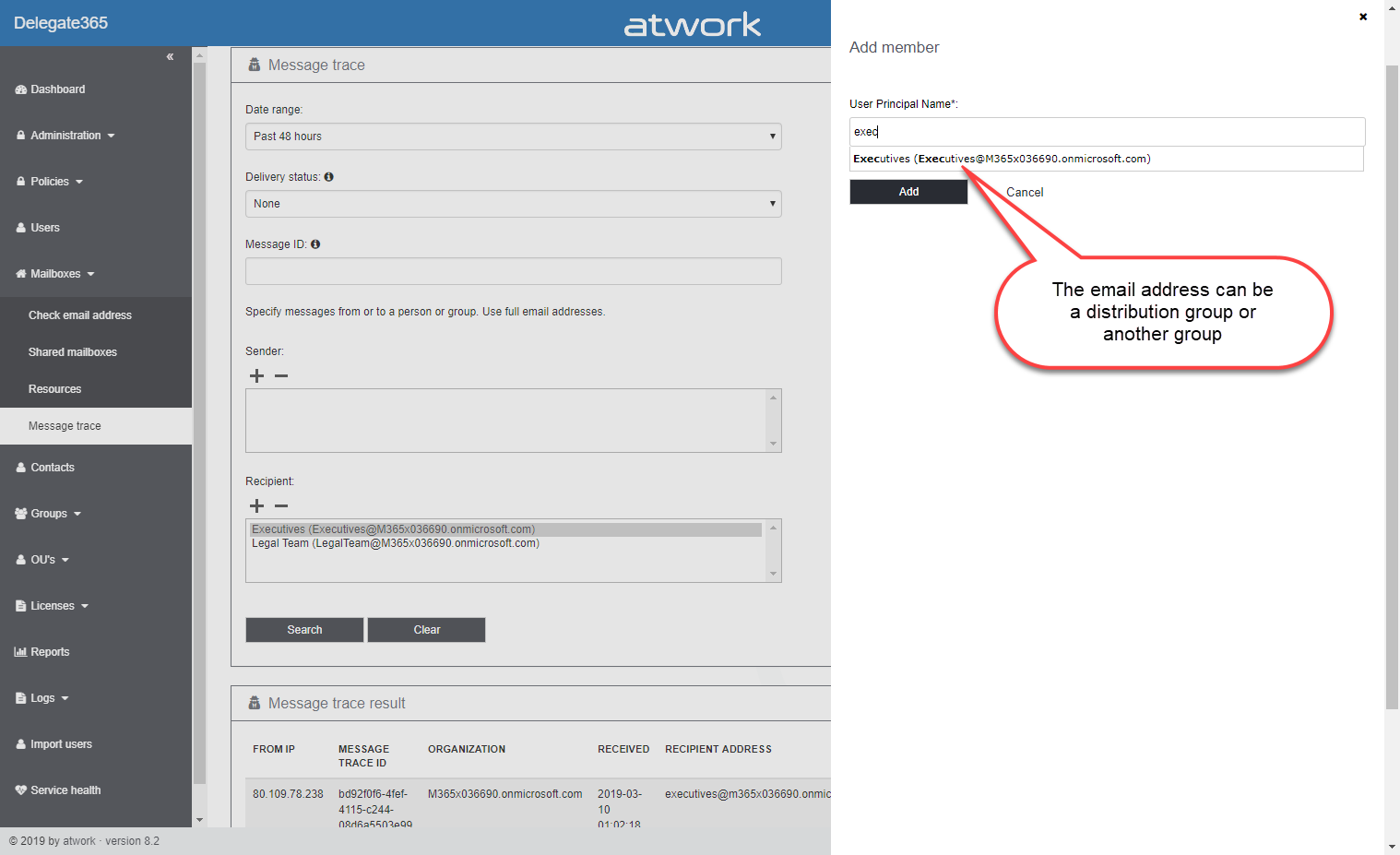Image resolution: width=1400 pixels, height=855 pixels.
Task: Collapse the Mailboxes menu
Action: pyautogui.click(x=91, y=274)
